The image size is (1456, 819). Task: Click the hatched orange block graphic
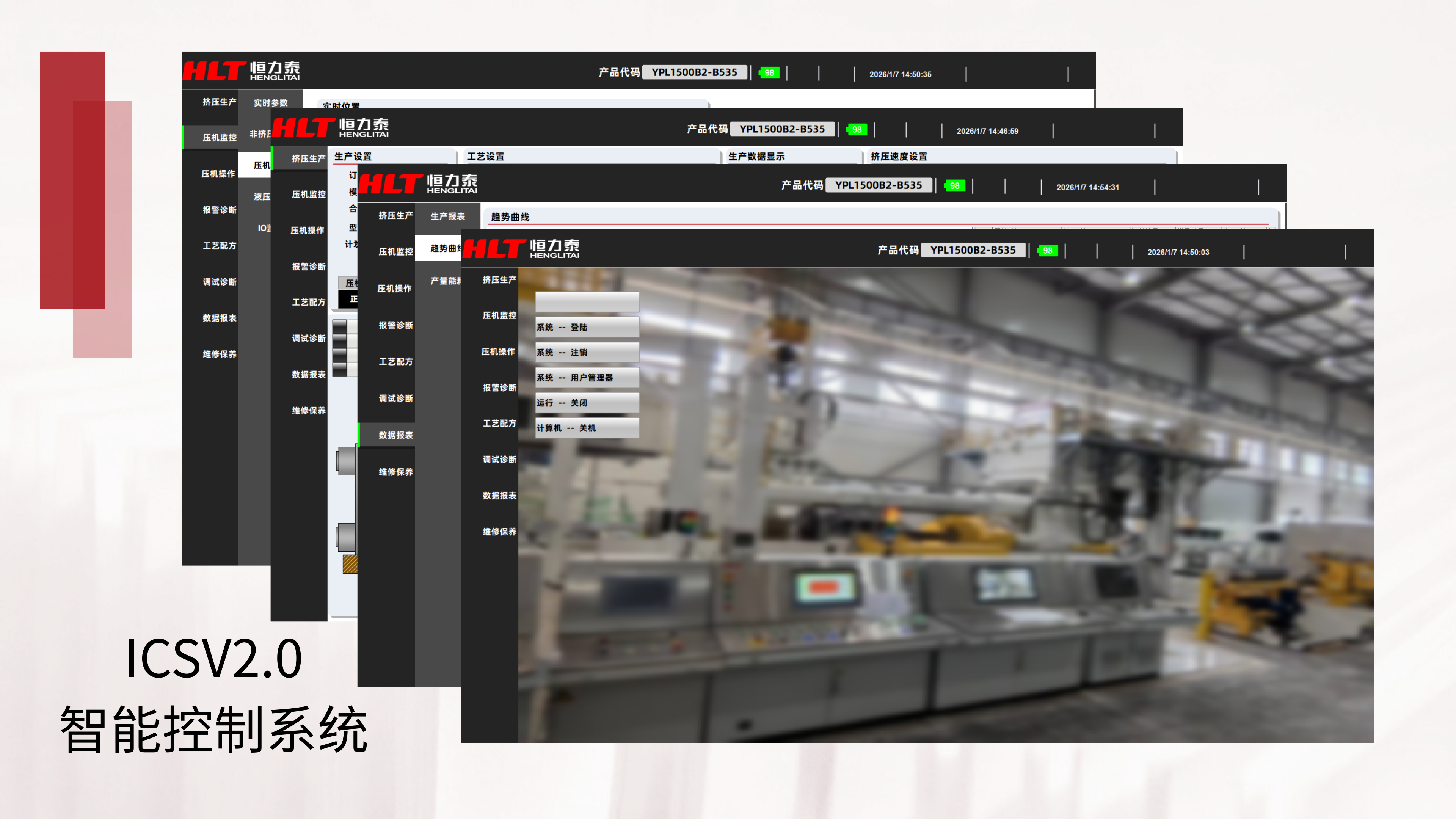[x=350, y=563]
